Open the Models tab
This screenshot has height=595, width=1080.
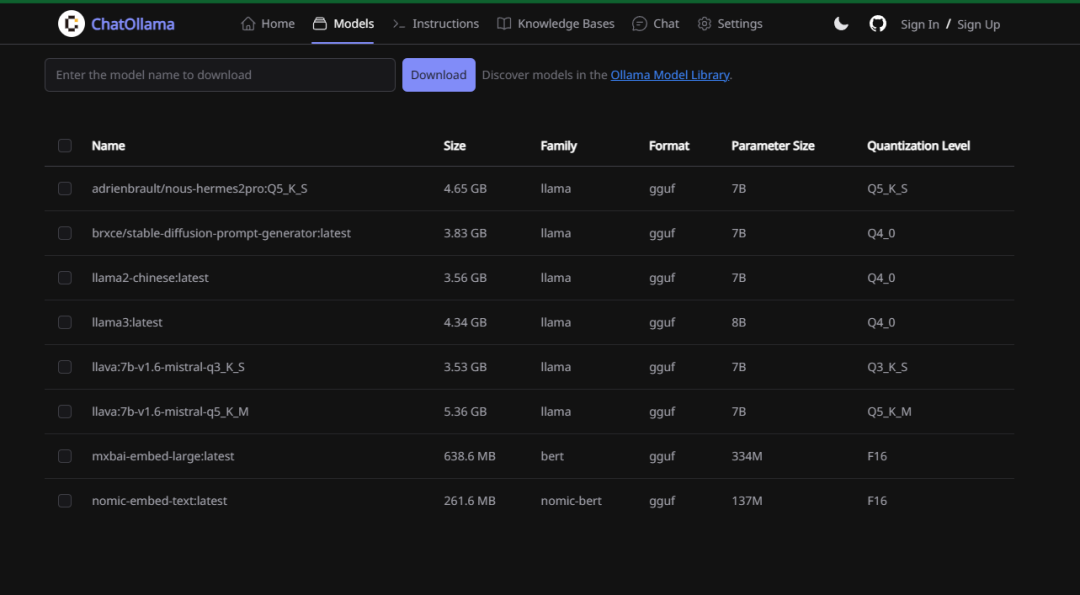pos(342,24)
